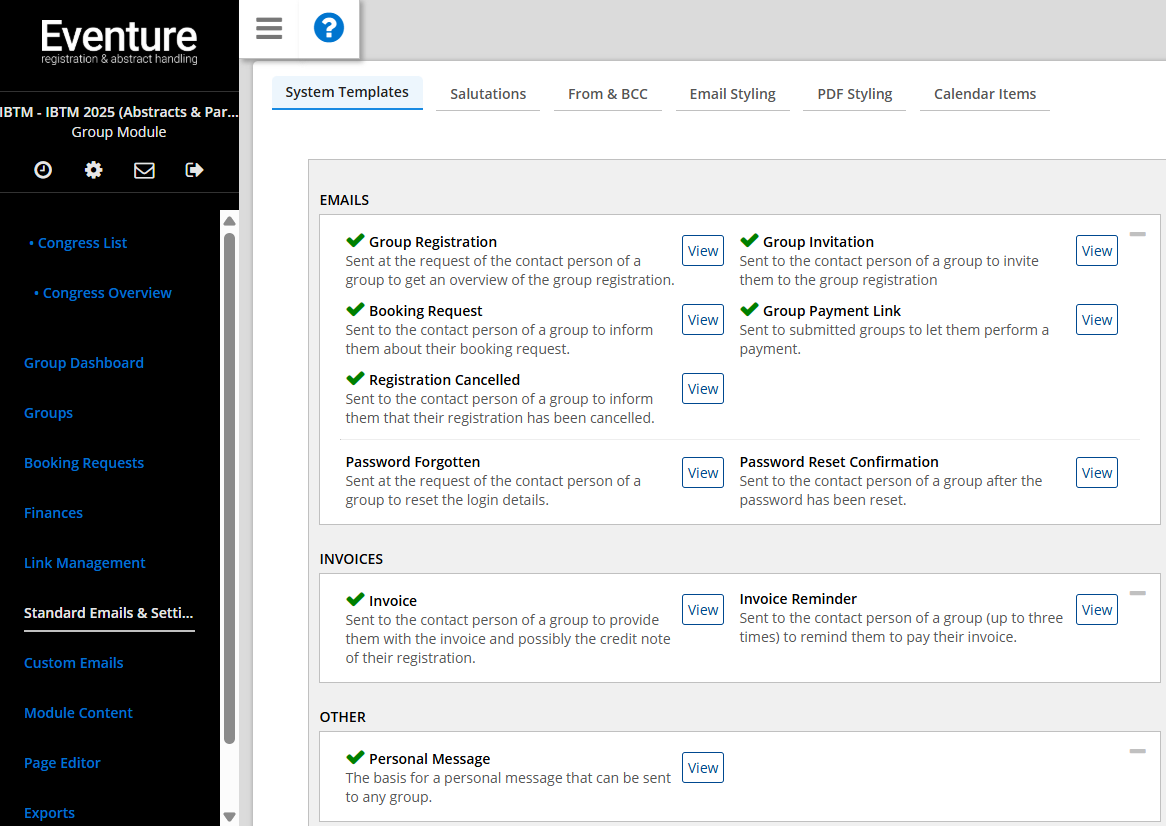The width and height of the screenshot is (1166, 826).
Task: Open the blue help question mark icon
Action: 329,28
